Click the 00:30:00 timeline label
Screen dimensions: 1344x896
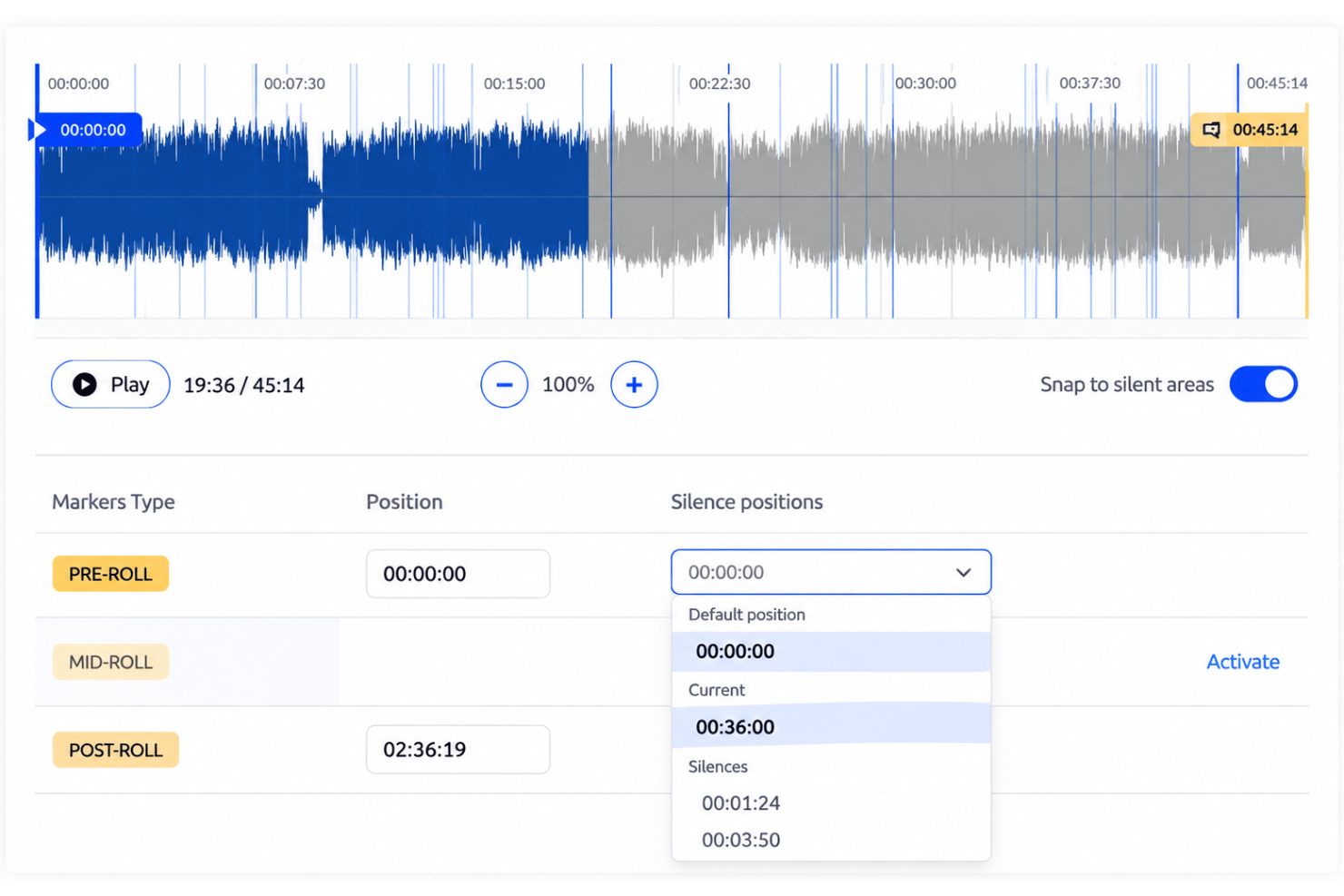pos(925,84)
